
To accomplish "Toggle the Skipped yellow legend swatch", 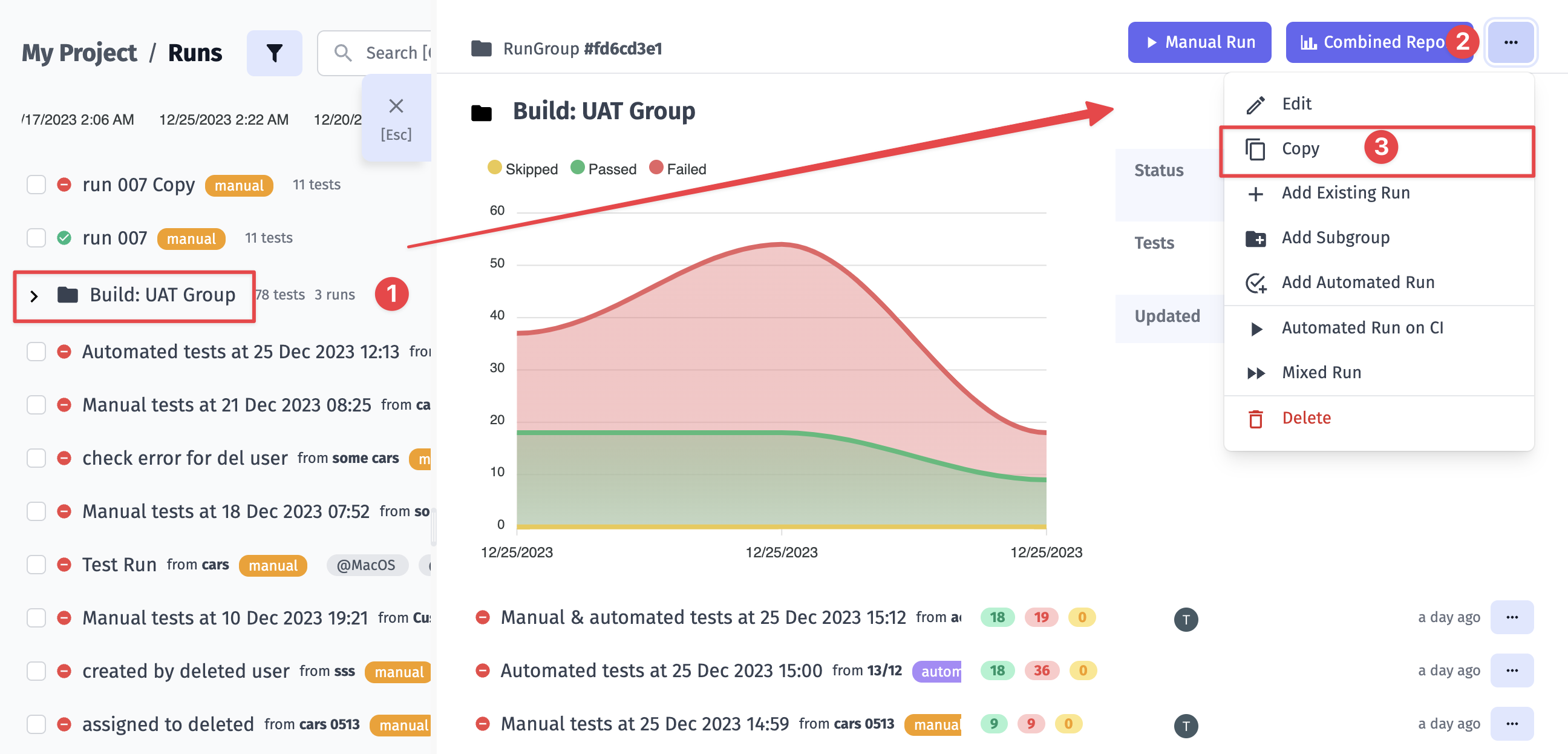I will coord(494,168).
